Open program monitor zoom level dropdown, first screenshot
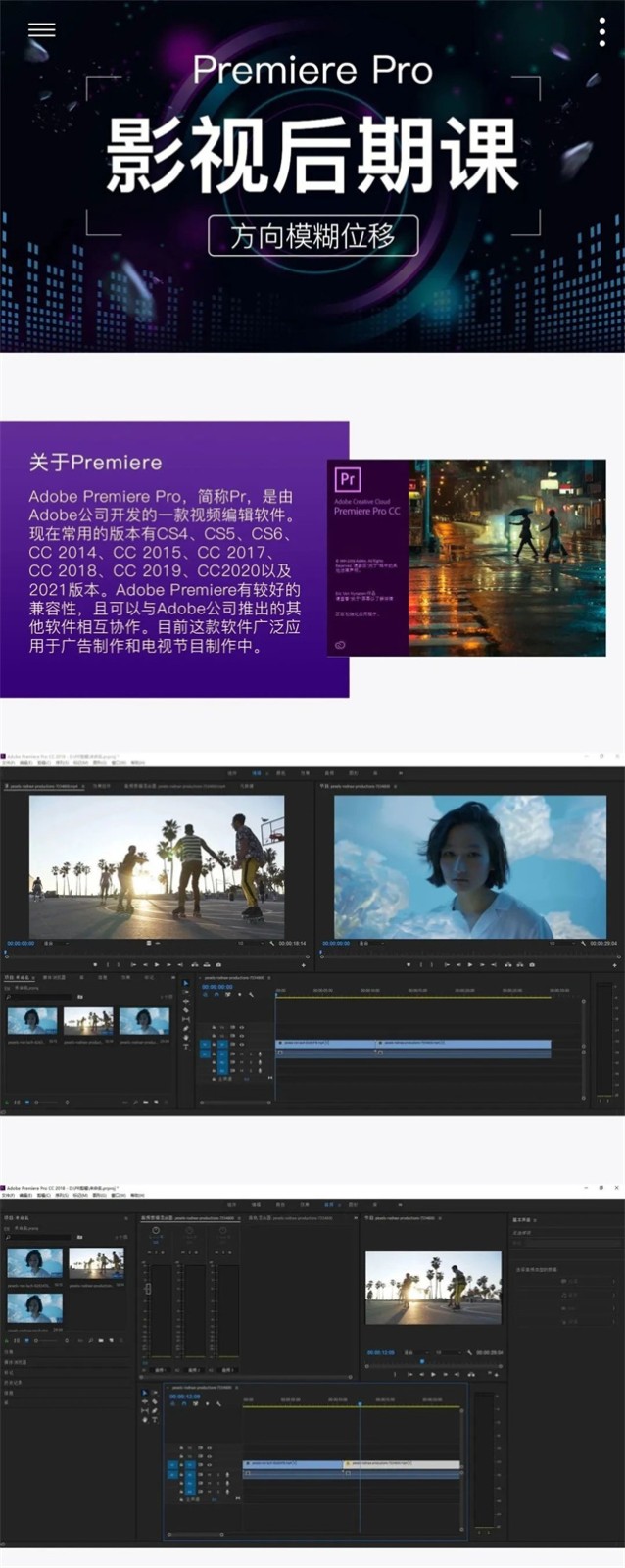This screenshot has height=1568, width=625. coord(372,944)
